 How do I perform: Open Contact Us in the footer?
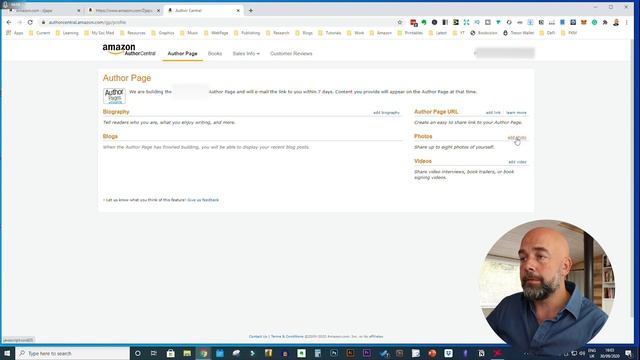[258, 337]
